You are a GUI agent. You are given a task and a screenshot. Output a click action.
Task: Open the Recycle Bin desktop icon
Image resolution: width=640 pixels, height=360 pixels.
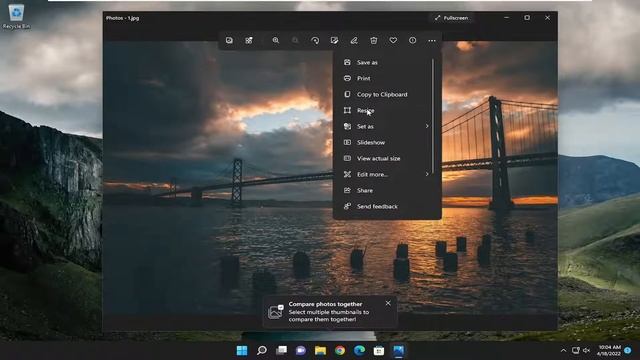(x=16, y=16)
